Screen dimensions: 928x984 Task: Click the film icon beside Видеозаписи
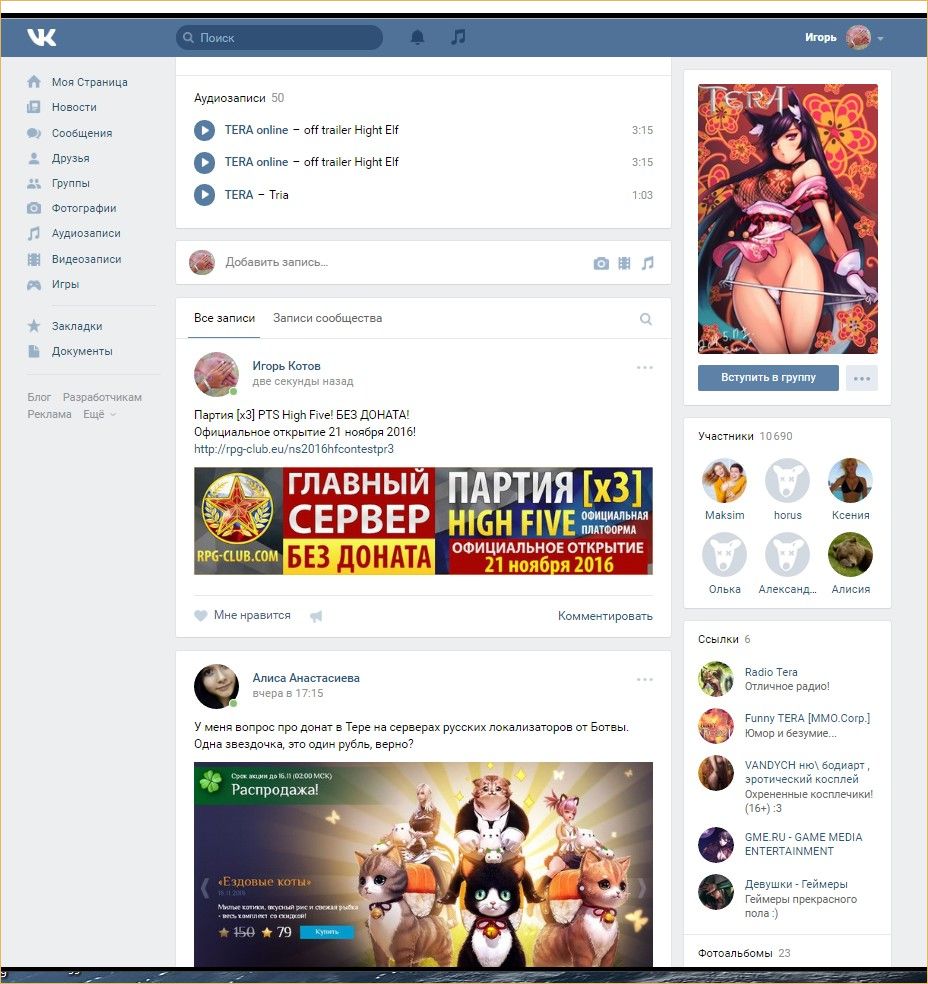pos(34,259)
